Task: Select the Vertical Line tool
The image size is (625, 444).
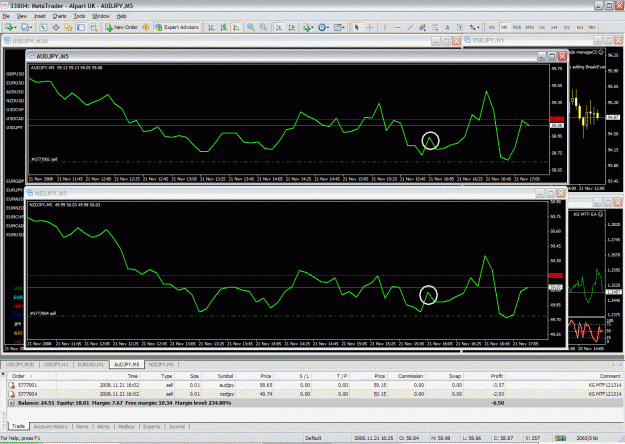Action: (x=385, y=27)
